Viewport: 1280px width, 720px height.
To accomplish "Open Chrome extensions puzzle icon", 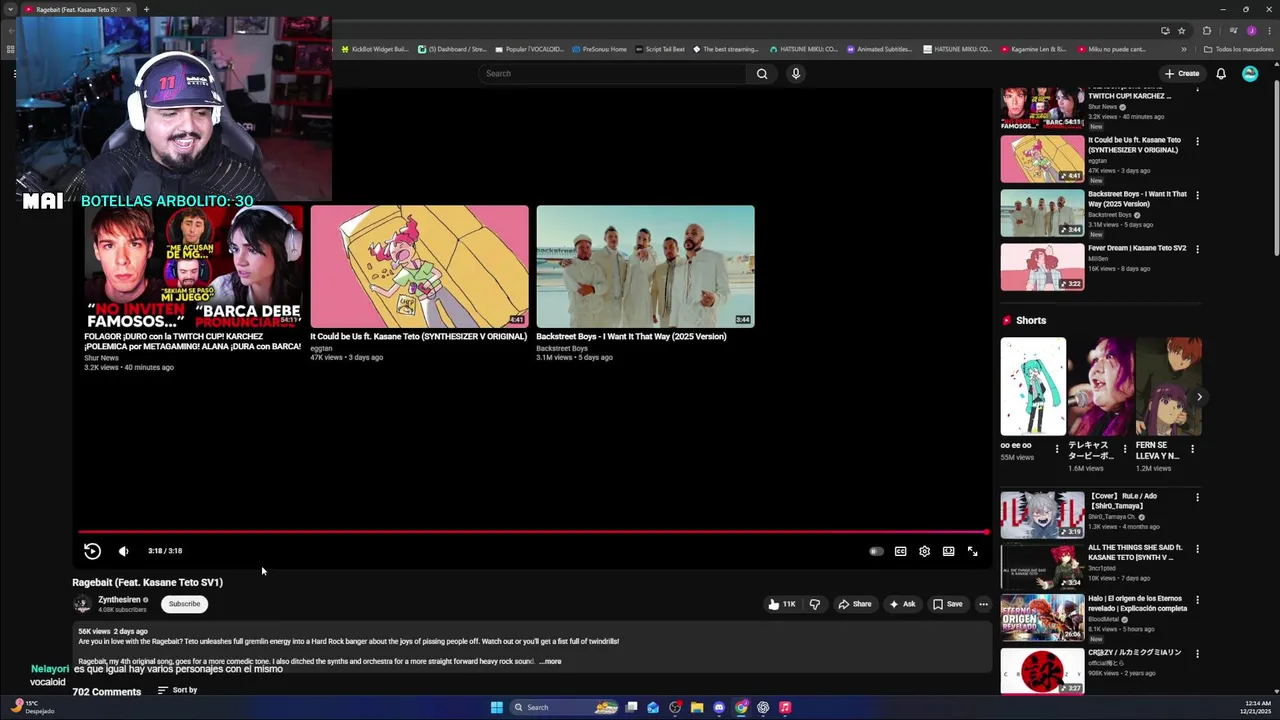I will [x=1207, y=31].
